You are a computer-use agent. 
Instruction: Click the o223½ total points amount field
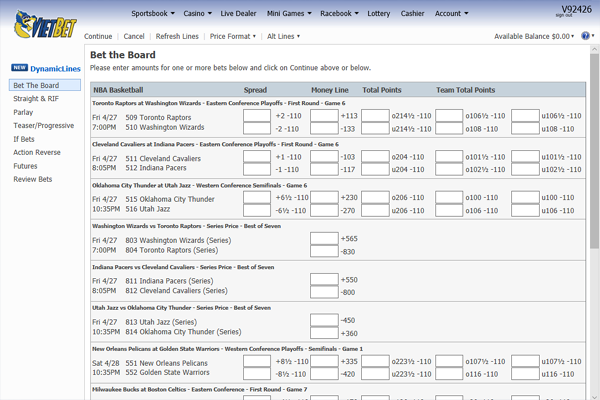[x=375, y=361]
